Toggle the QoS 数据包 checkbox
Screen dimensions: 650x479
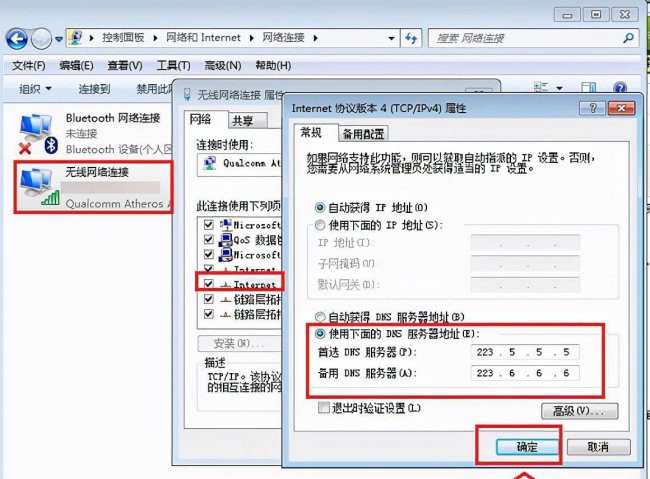(x=209, y=240)
